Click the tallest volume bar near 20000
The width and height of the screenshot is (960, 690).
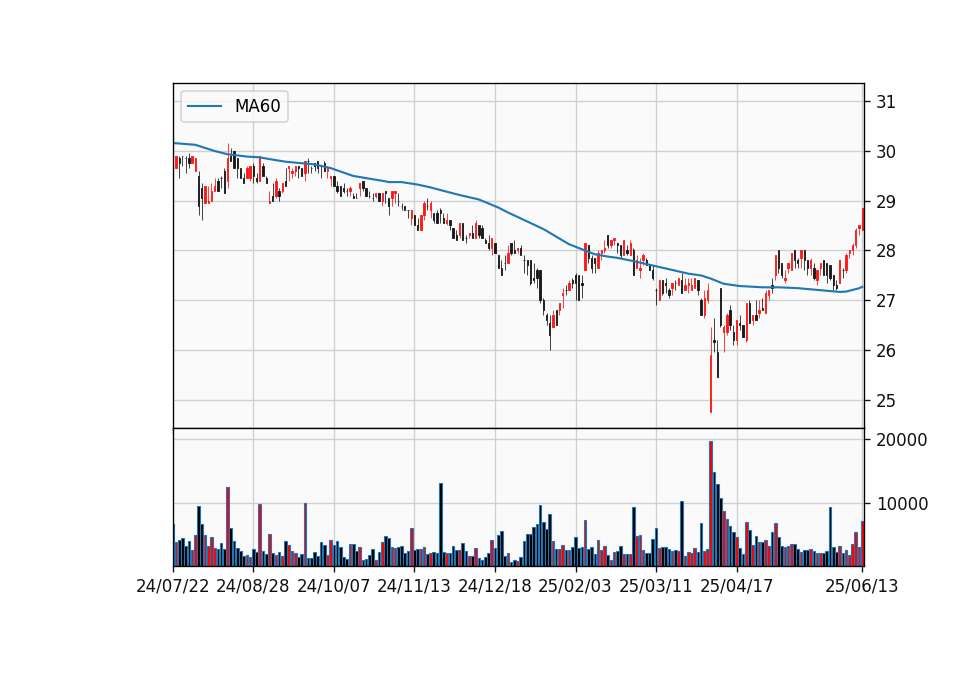tap(711, 503)
